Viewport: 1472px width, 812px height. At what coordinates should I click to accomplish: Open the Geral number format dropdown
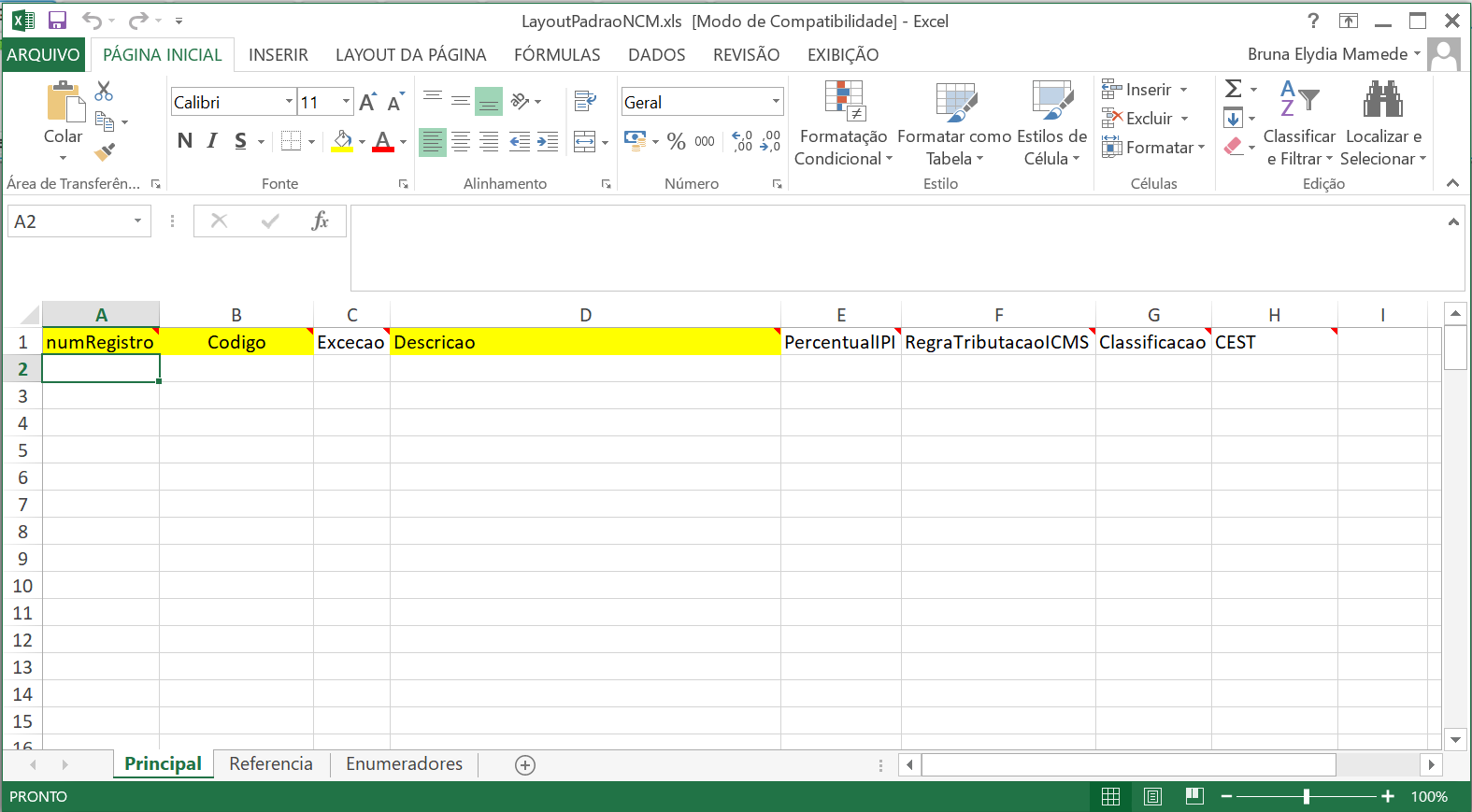pos(776,102)
